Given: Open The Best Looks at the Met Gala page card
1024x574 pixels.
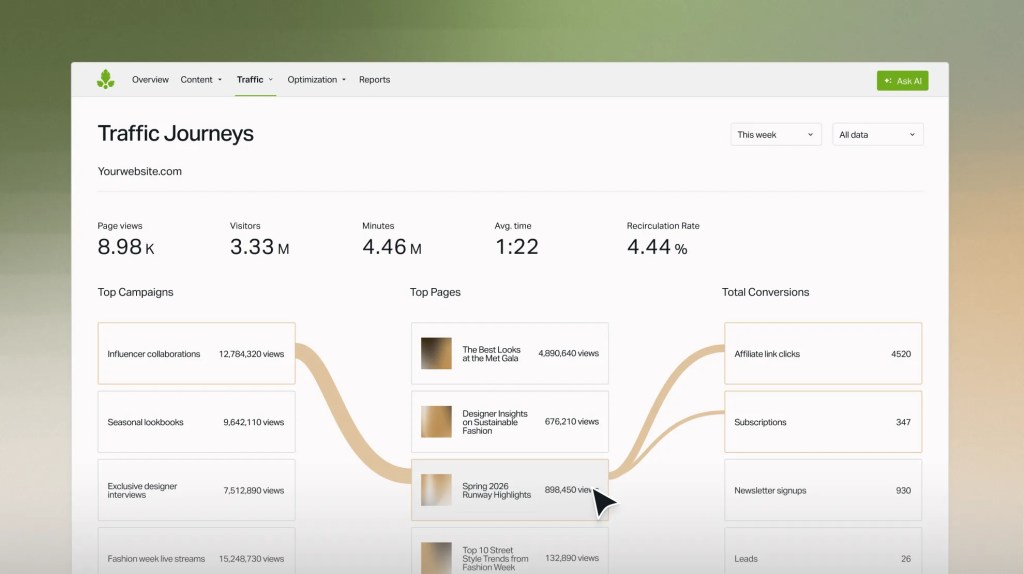Looking at the screenshot, I should [x=510, y=353].
